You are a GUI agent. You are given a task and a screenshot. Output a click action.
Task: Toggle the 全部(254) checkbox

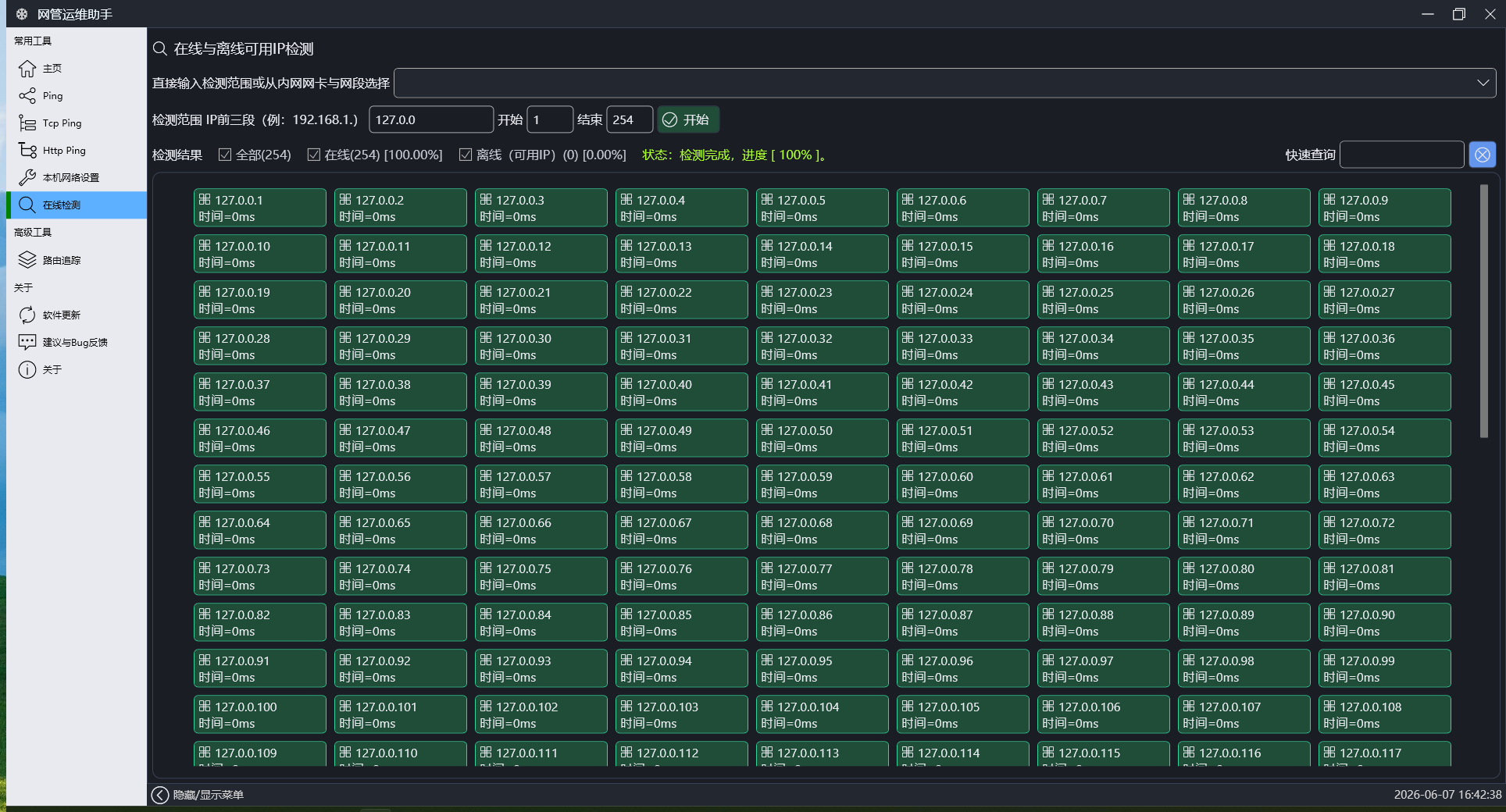pyautogui.click(x=225, y=155)
